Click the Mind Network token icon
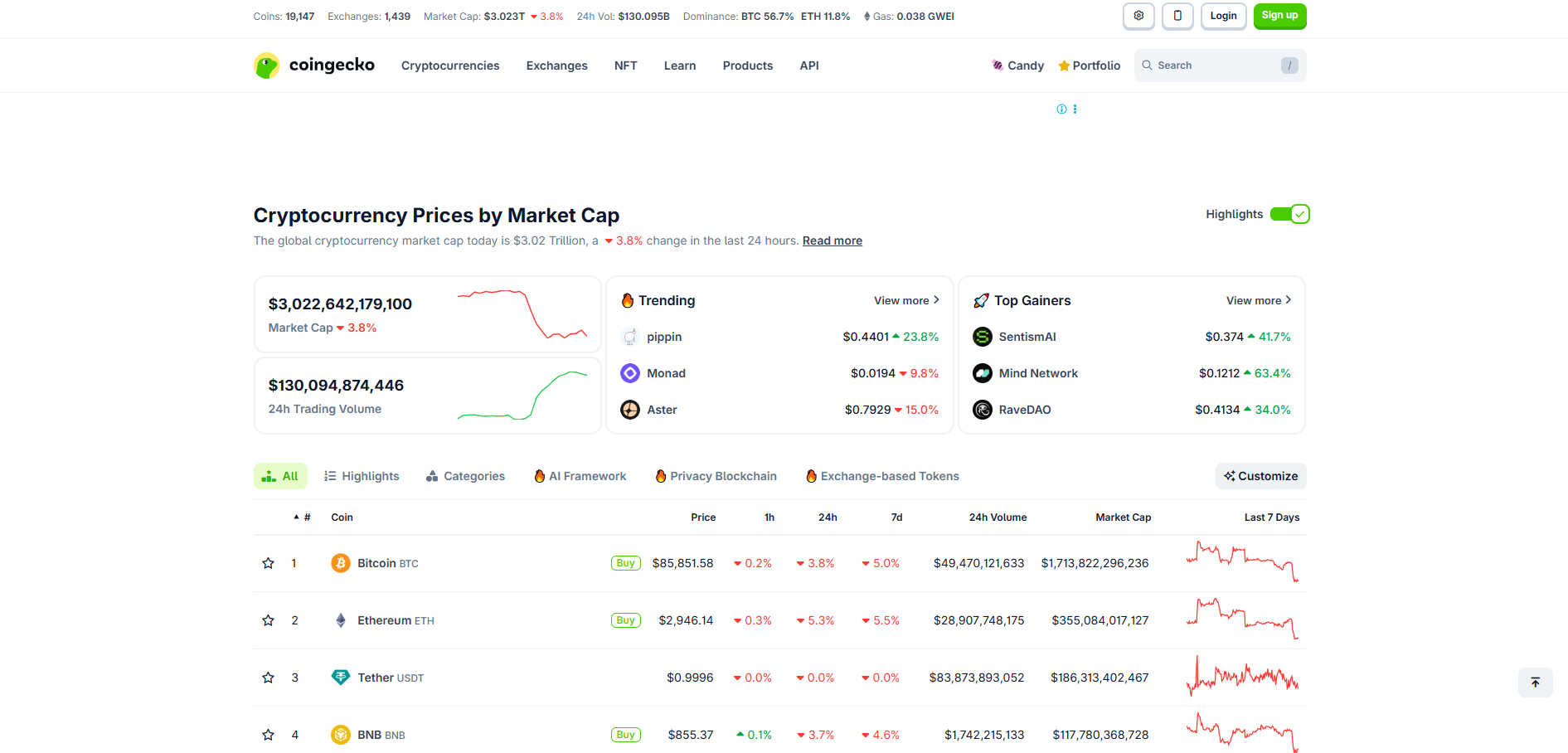The width and height of the screenshot is (1568, 753). [983, 373]
